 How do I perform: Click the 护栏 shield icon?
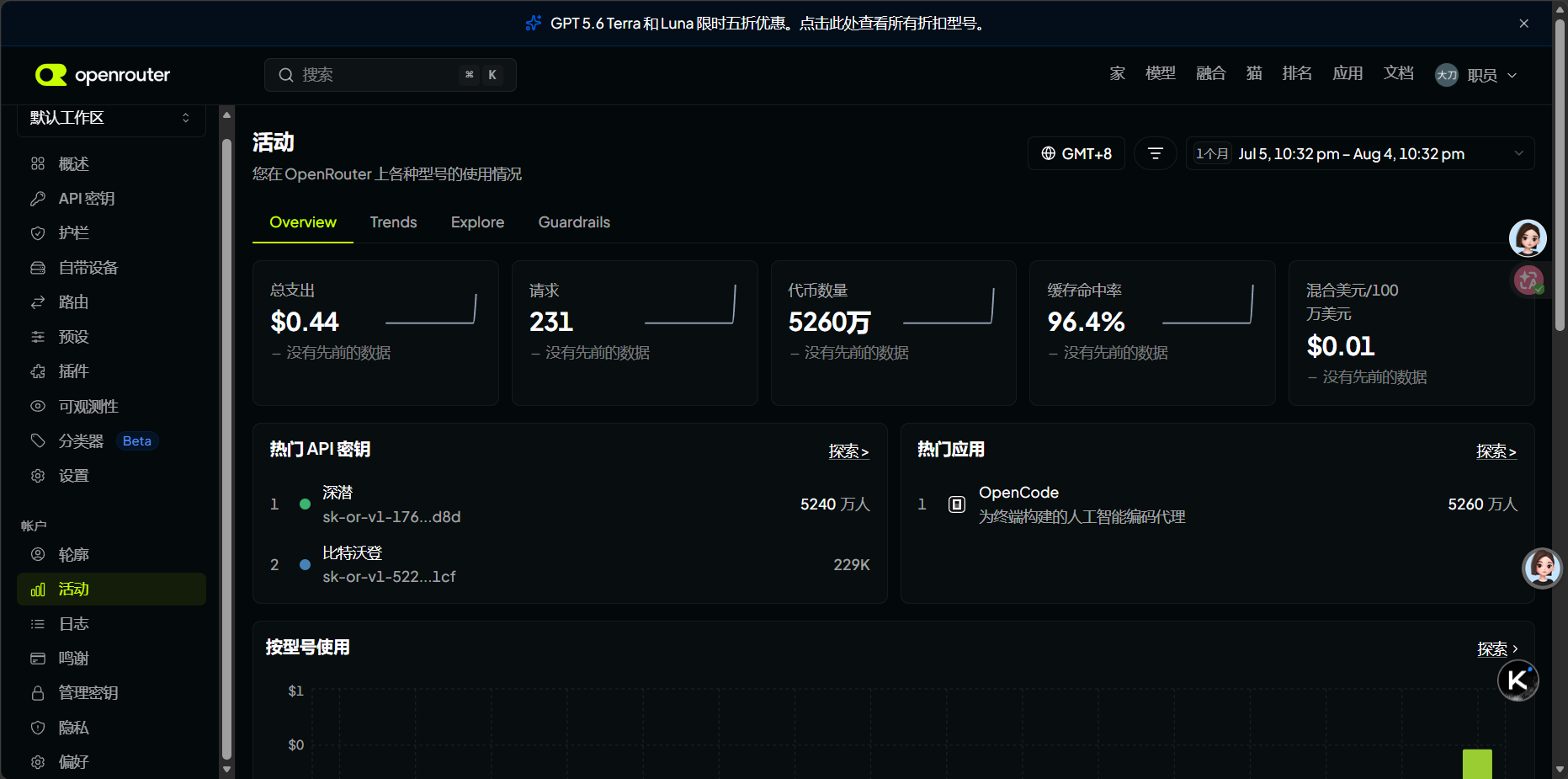click(x=38, y=233)
